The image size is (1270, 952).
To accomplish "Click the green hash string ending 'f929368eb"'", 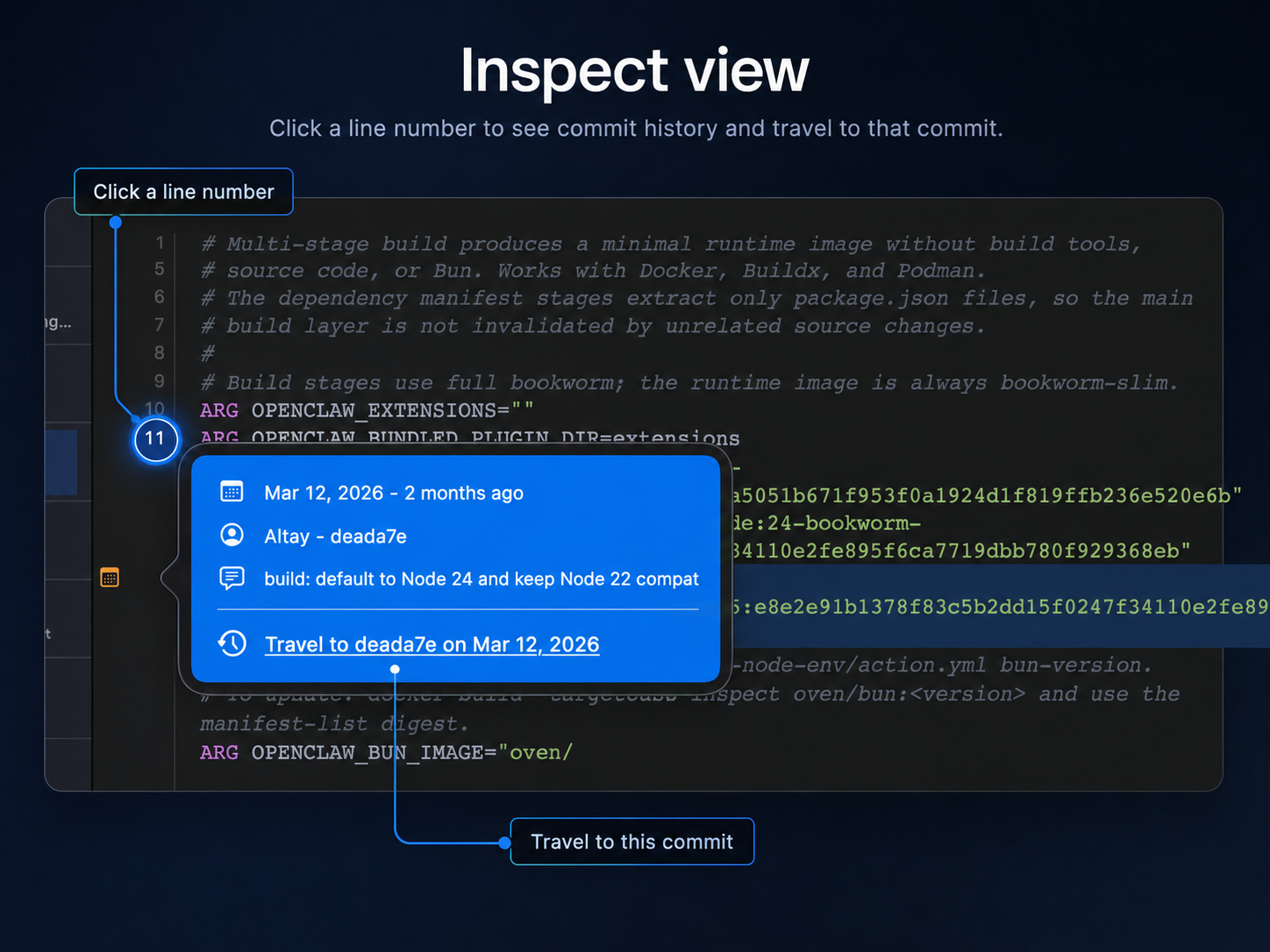I will [x=960, y=551].
